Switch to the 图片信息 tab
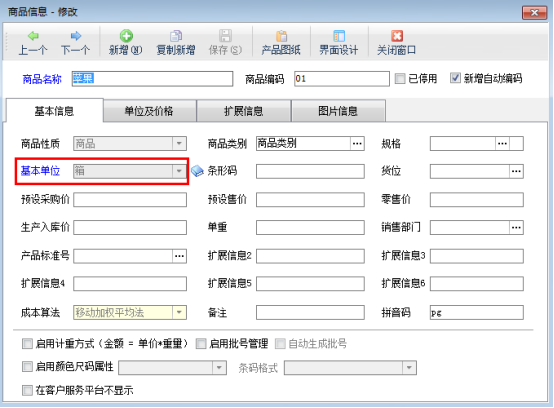554x408 pixels. 338,111
